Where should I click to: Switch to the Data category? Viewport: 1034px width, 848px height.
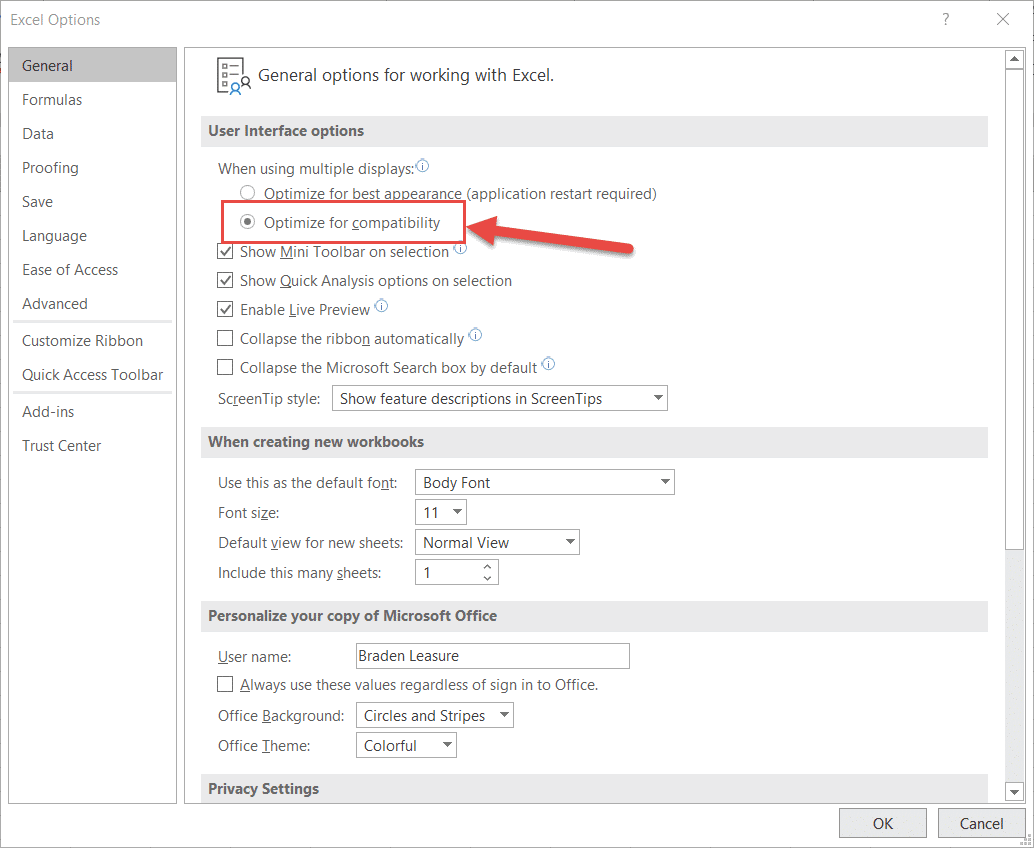[x=92, y=134]
